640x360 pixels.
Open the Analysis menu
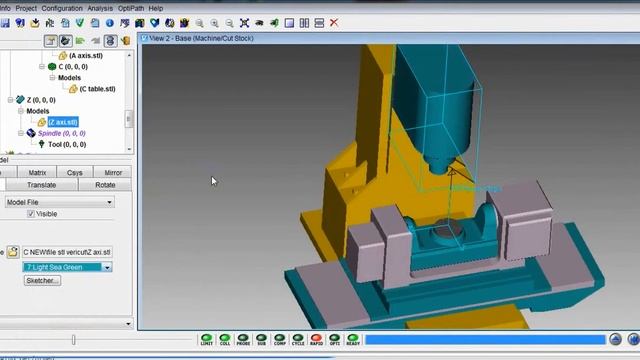(100, 8)
